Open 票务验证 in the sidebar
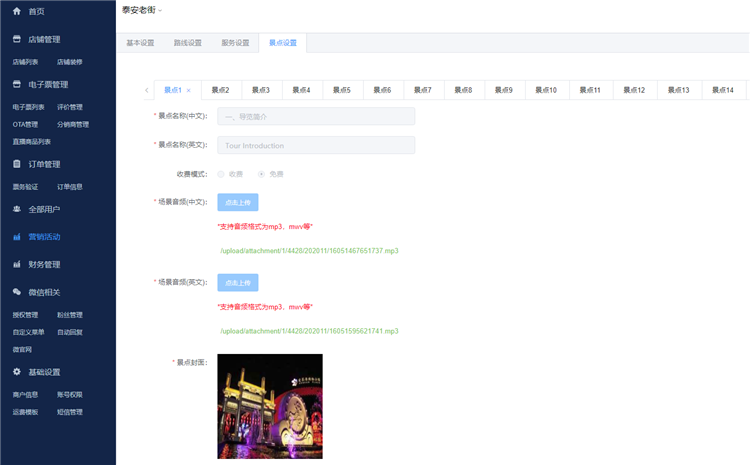750x465 pixels. tap(25, 187)
